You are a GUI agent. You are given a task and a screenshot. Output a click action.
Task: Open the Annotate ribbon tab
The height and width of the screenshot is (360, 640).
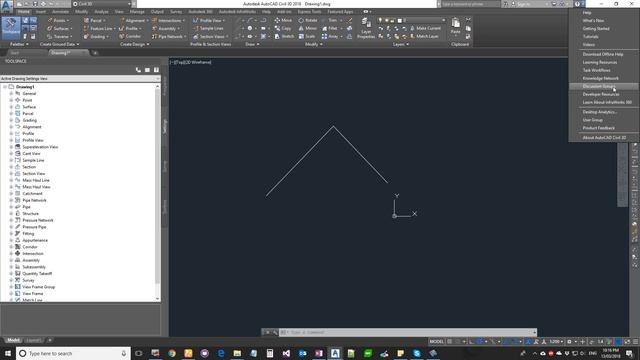coord(60,12)
